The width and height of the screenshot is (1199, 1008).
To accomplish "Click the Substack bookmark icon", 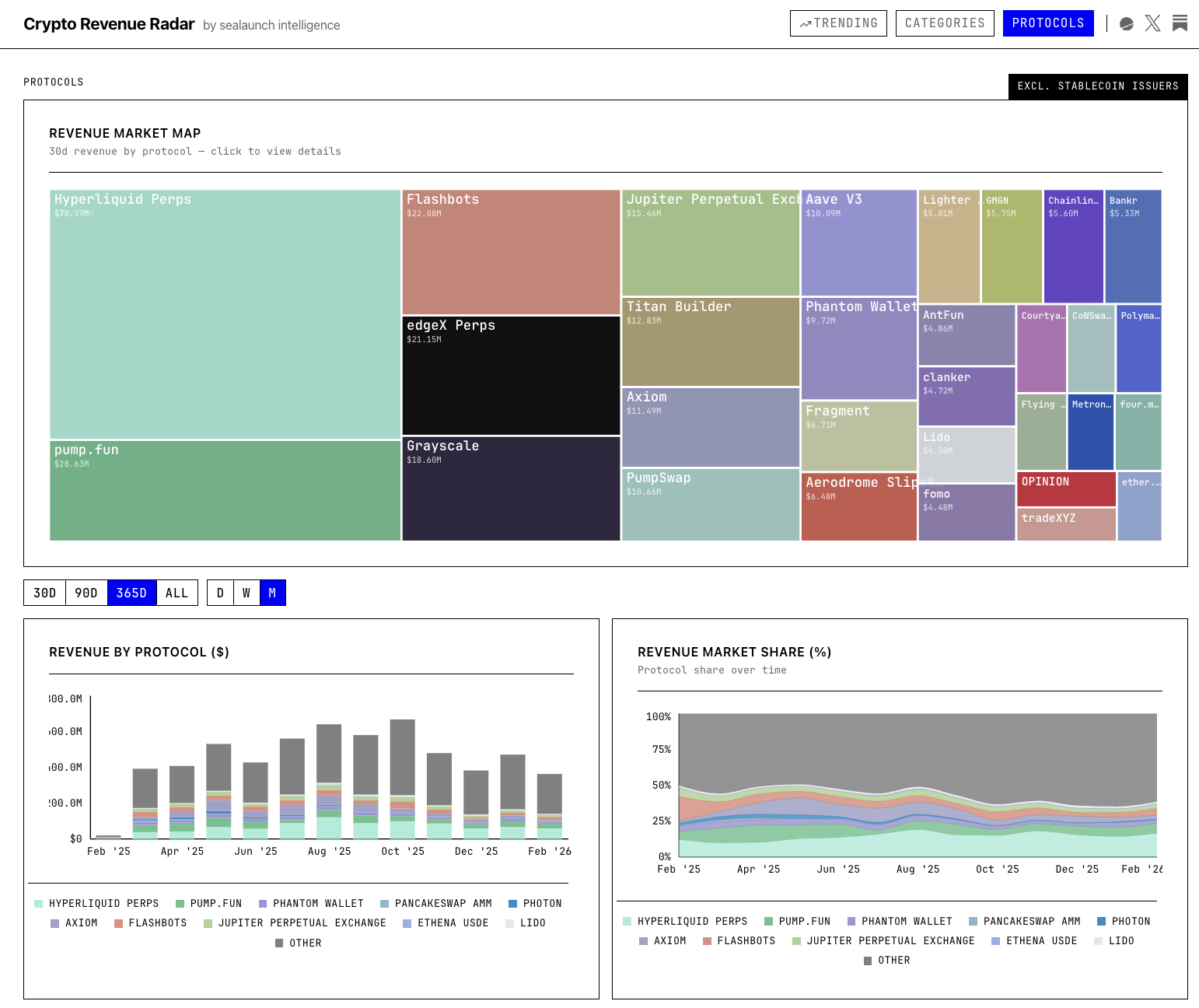I will [x=1180, y=23].
